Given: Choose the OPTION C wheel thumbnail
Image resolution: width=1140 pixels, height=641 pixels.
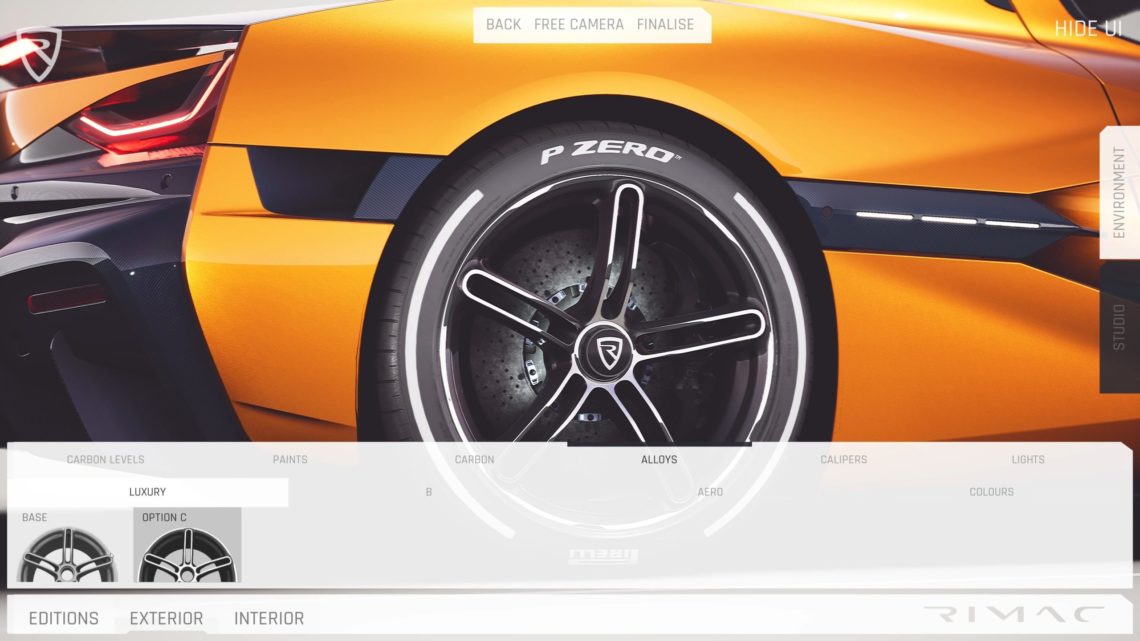Looking at the screenshot, I should 188,547.
